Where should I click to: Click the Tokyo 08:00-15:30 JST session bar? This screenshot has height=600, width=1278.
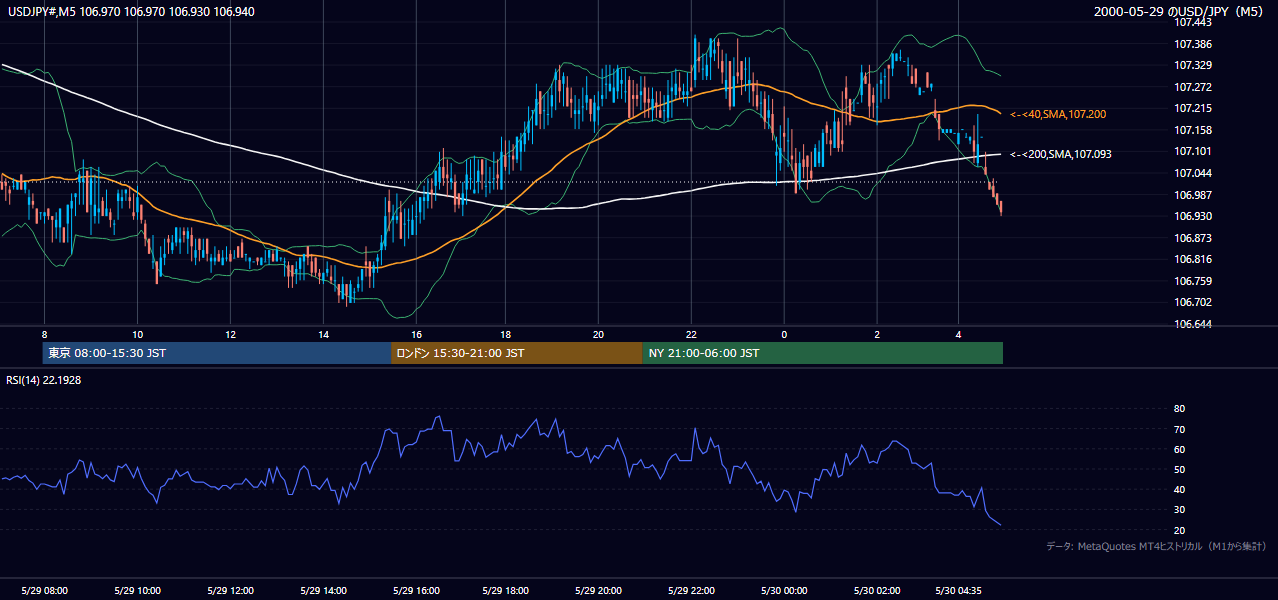(217, 353)
